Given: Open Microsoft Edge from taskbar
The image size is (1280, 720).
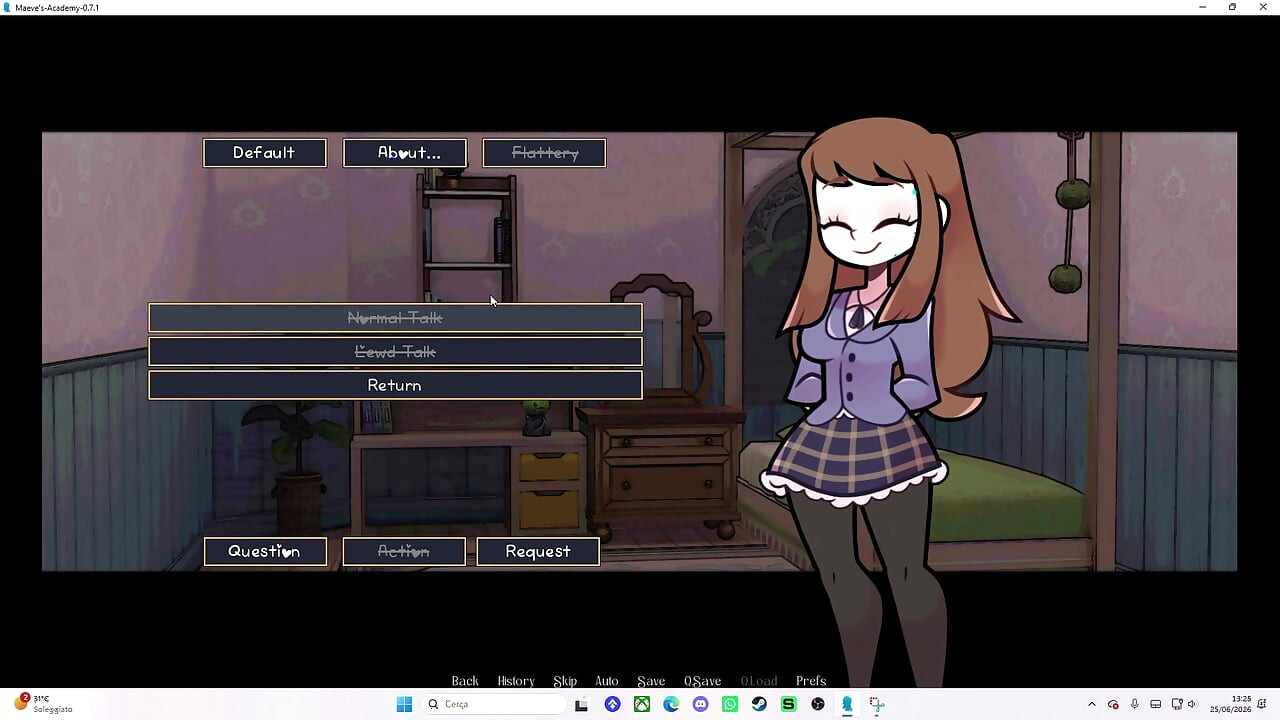Looking at the screenshot, I should point(671,704).
